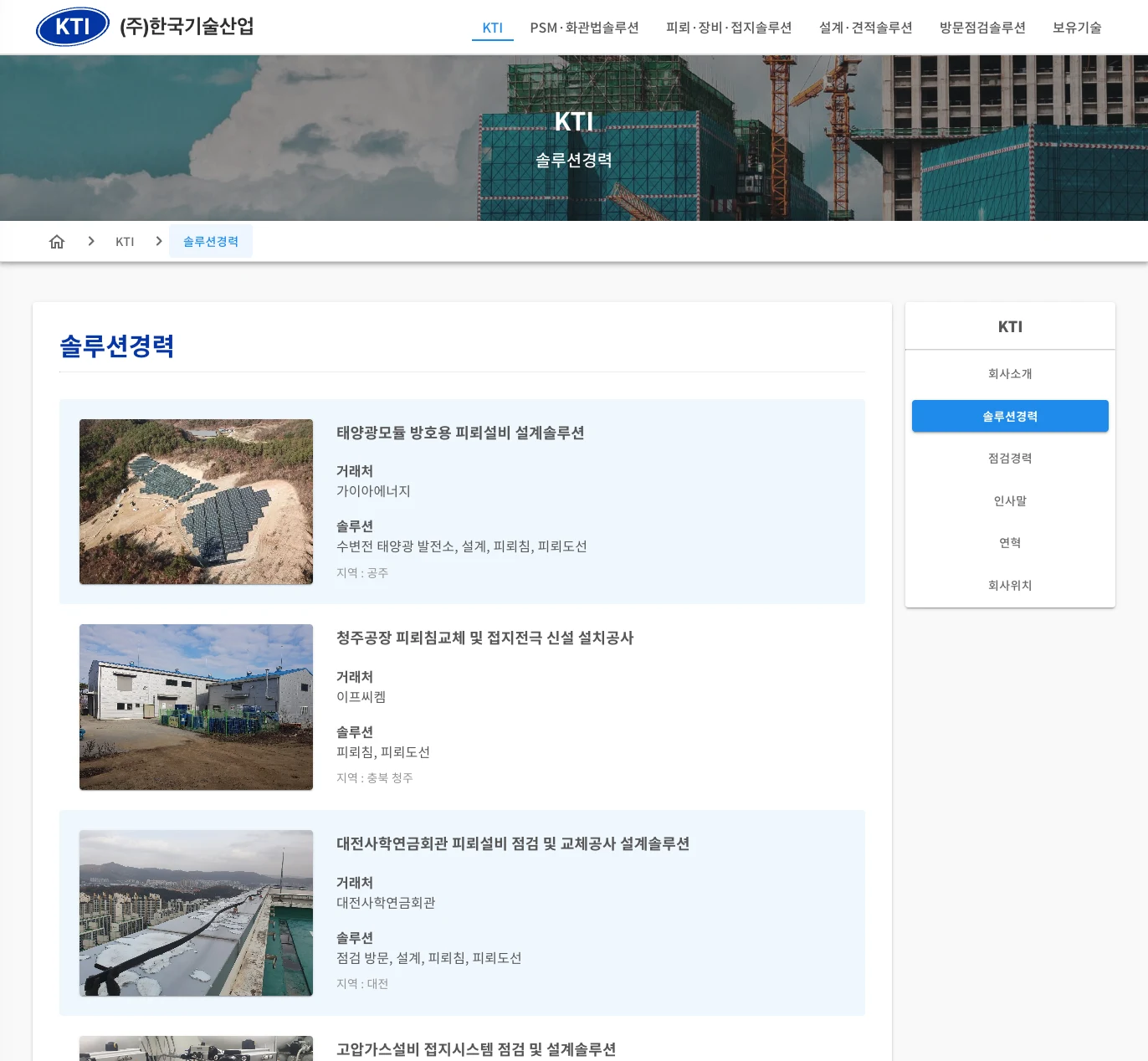Open 방문점검솔루션 menu
Viewport: 1148px width, 1061px height.
click(982, 28)
